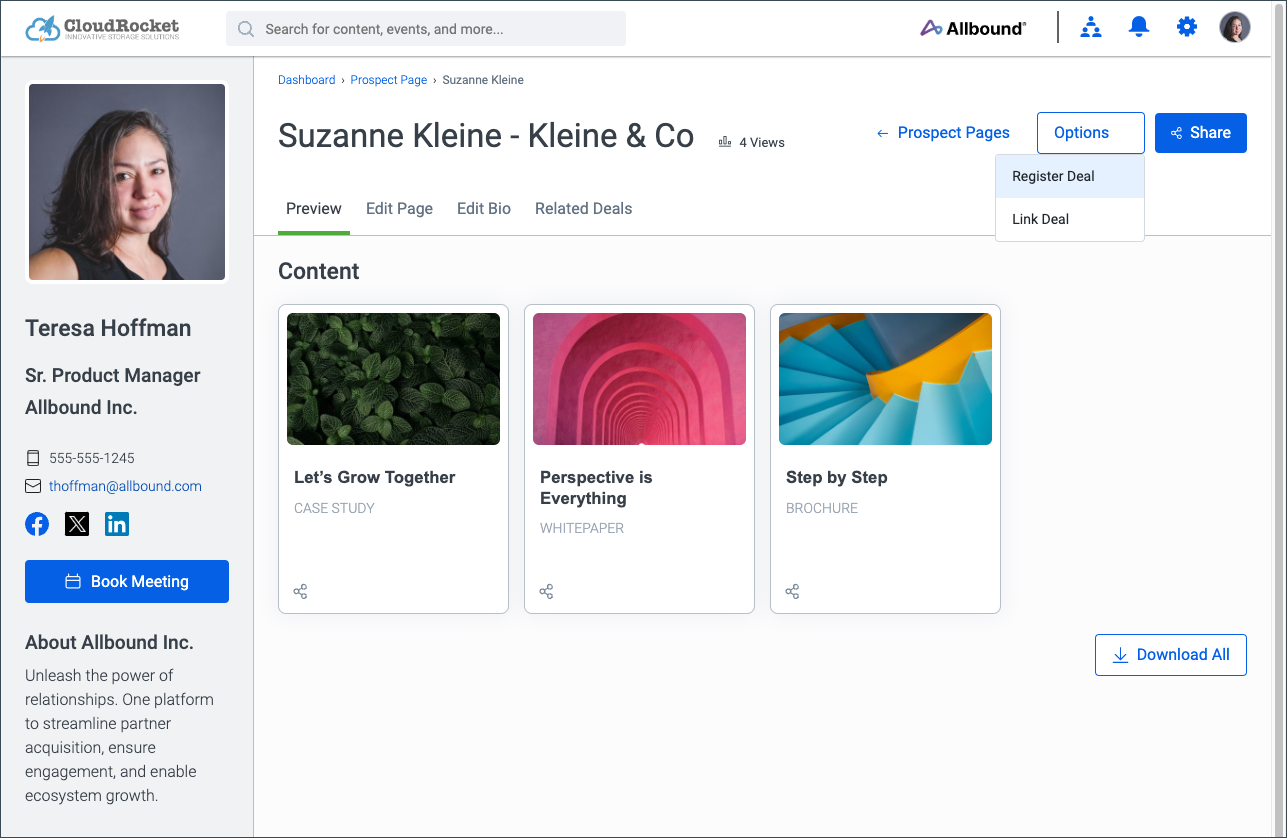This screenshot has width=1287, height=838.
Task: Click the views chart icon beside 4 Views
Action: [x=725, y=142]
